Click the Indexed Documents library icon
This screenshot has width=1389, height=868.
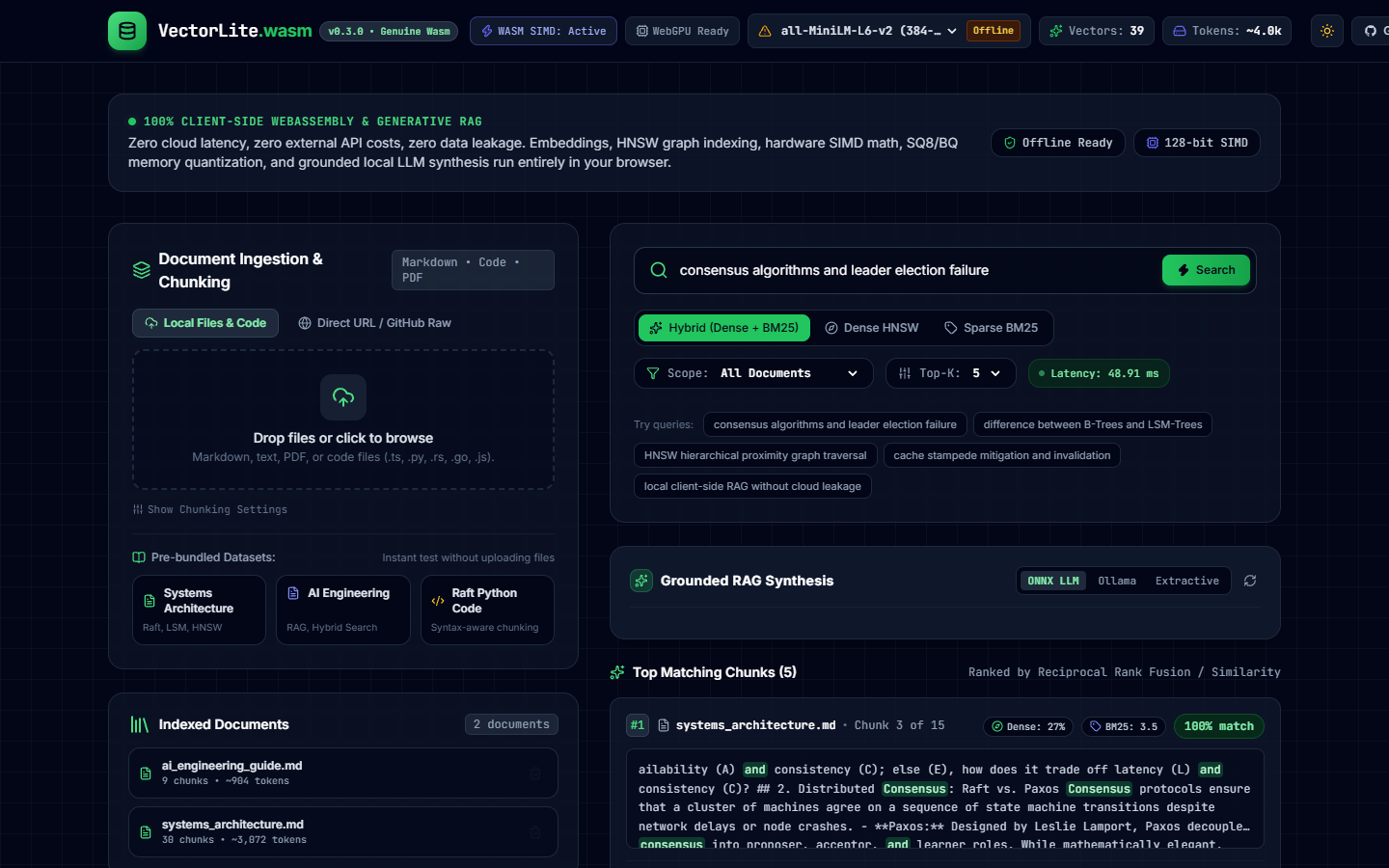(140, 724)
